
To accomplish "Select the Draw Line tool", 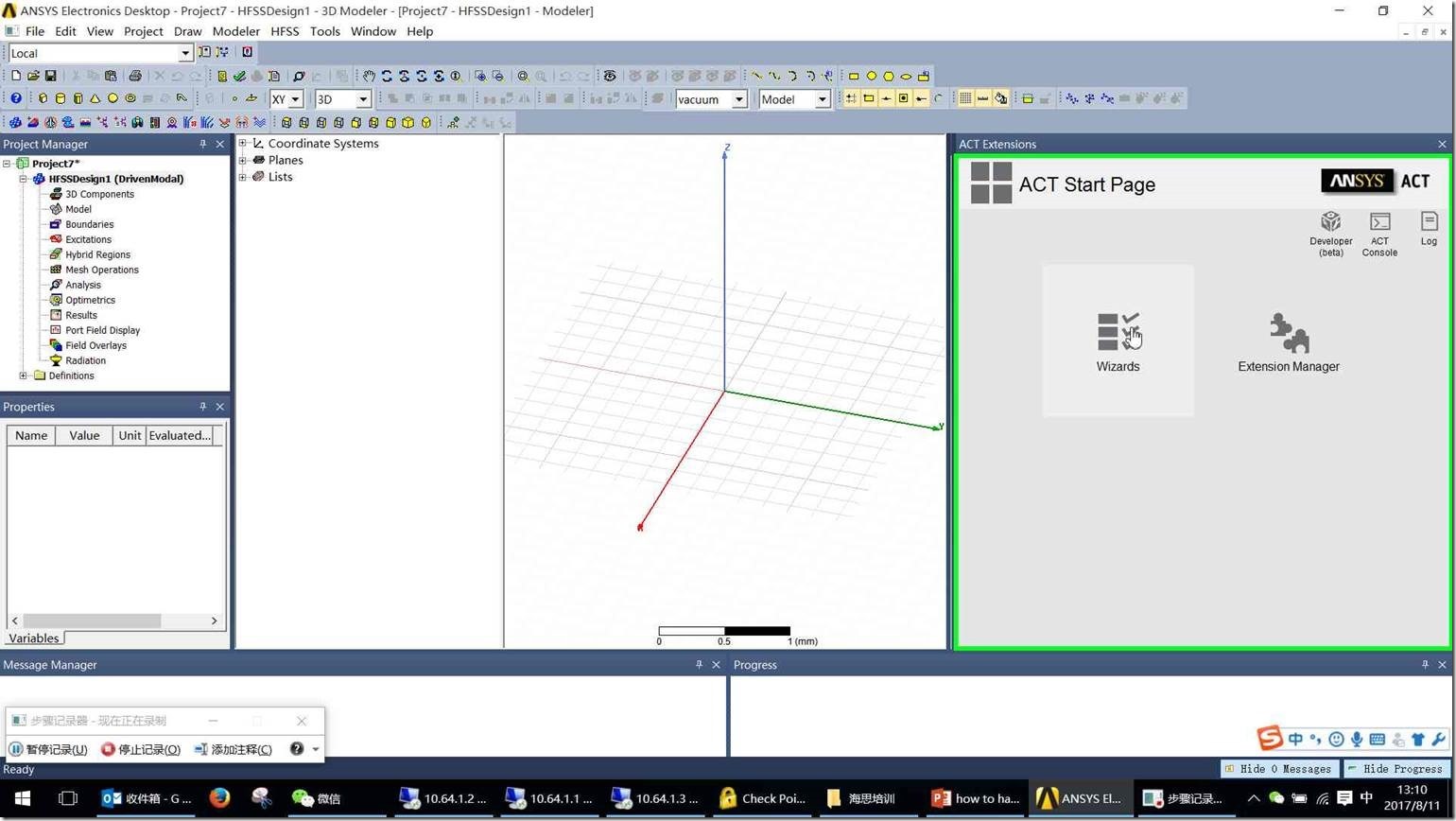I will click(x=756, y=76).
